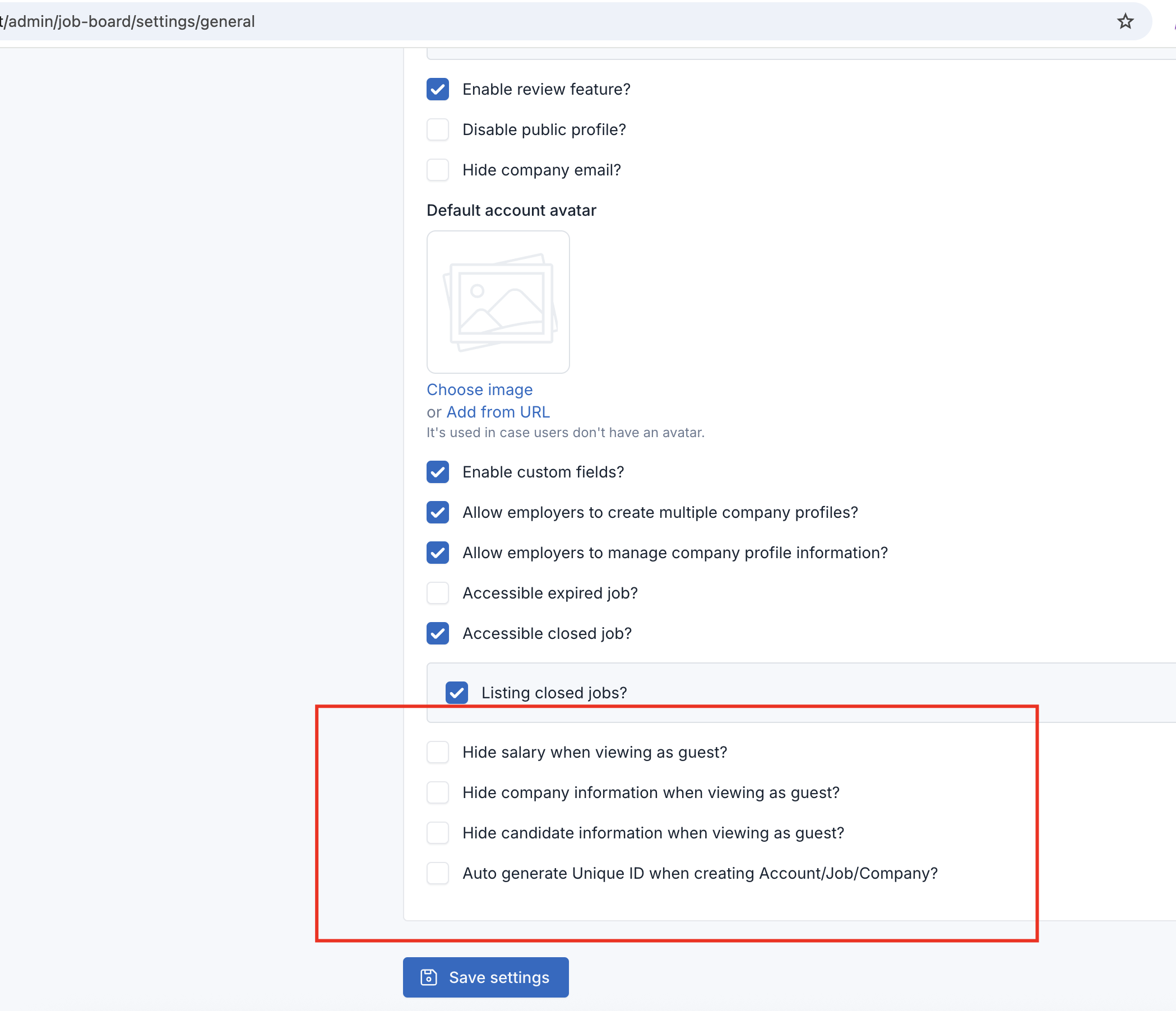Enable Hide salary when viewing as guest

click(438, 752)
